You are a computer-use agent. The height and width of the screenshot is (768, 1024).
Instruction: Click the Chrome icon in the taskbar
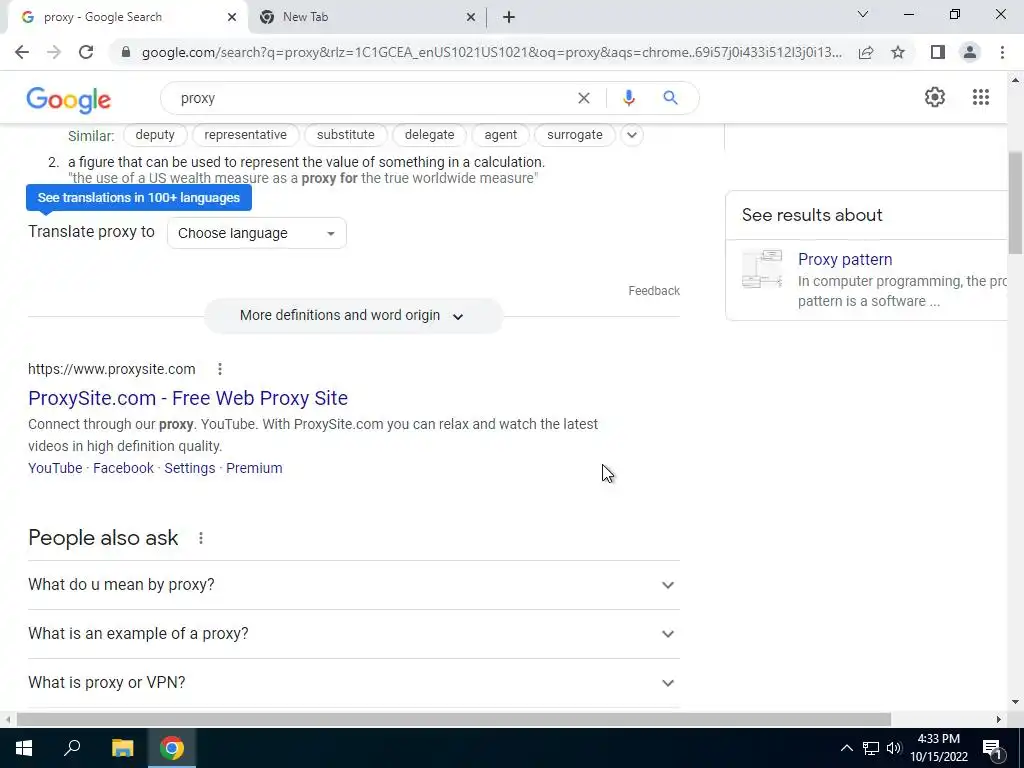click(172, 748)
